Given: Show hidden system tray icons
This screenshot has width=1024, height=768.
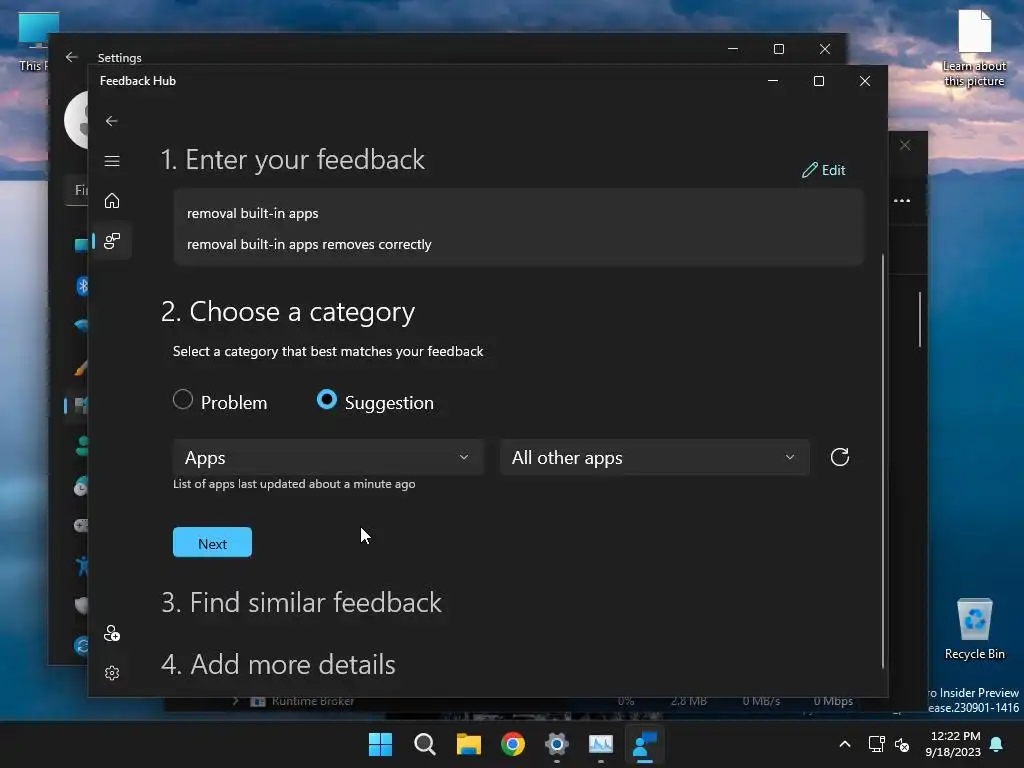Looking at the screenshot, I should coord(844,744).
